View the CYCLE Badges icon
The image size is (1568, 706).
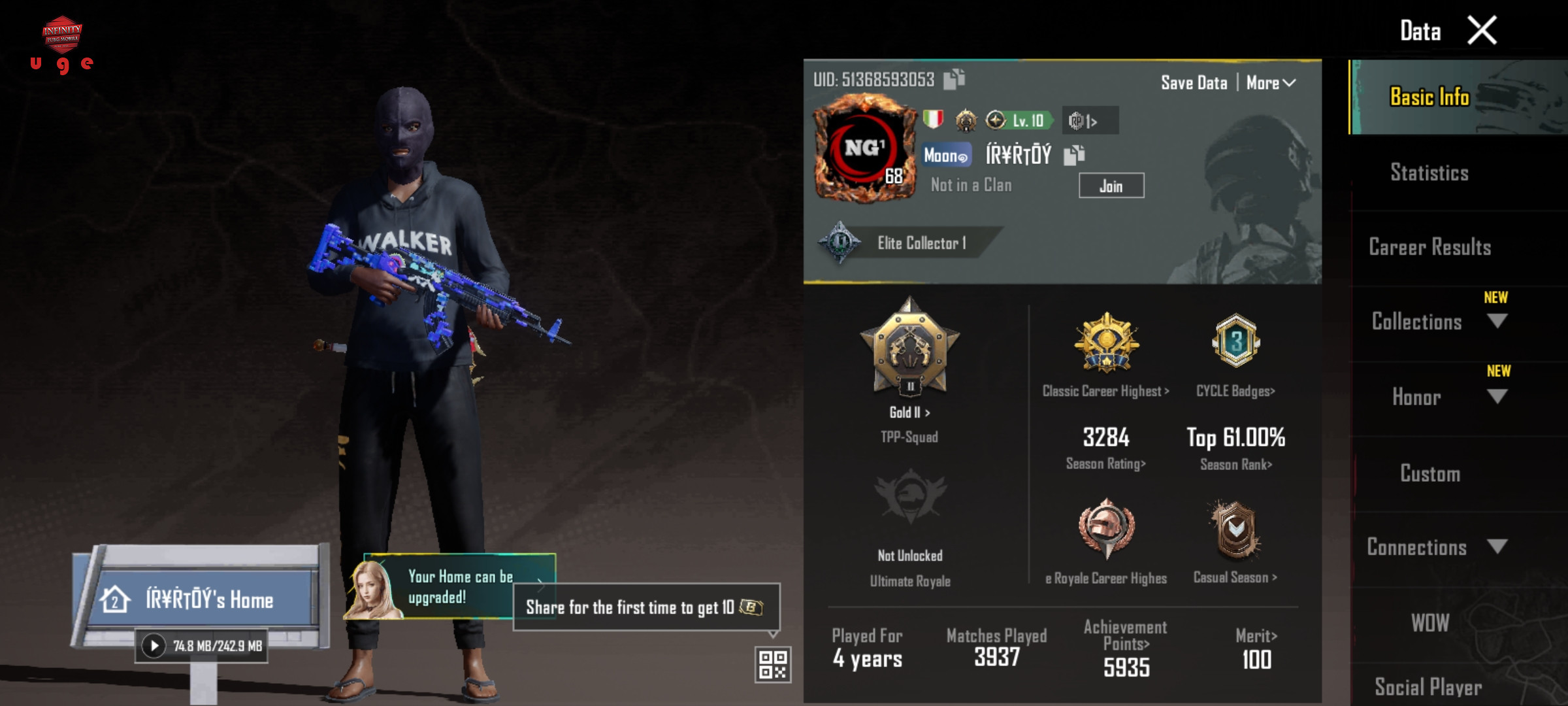(1235, 342)
